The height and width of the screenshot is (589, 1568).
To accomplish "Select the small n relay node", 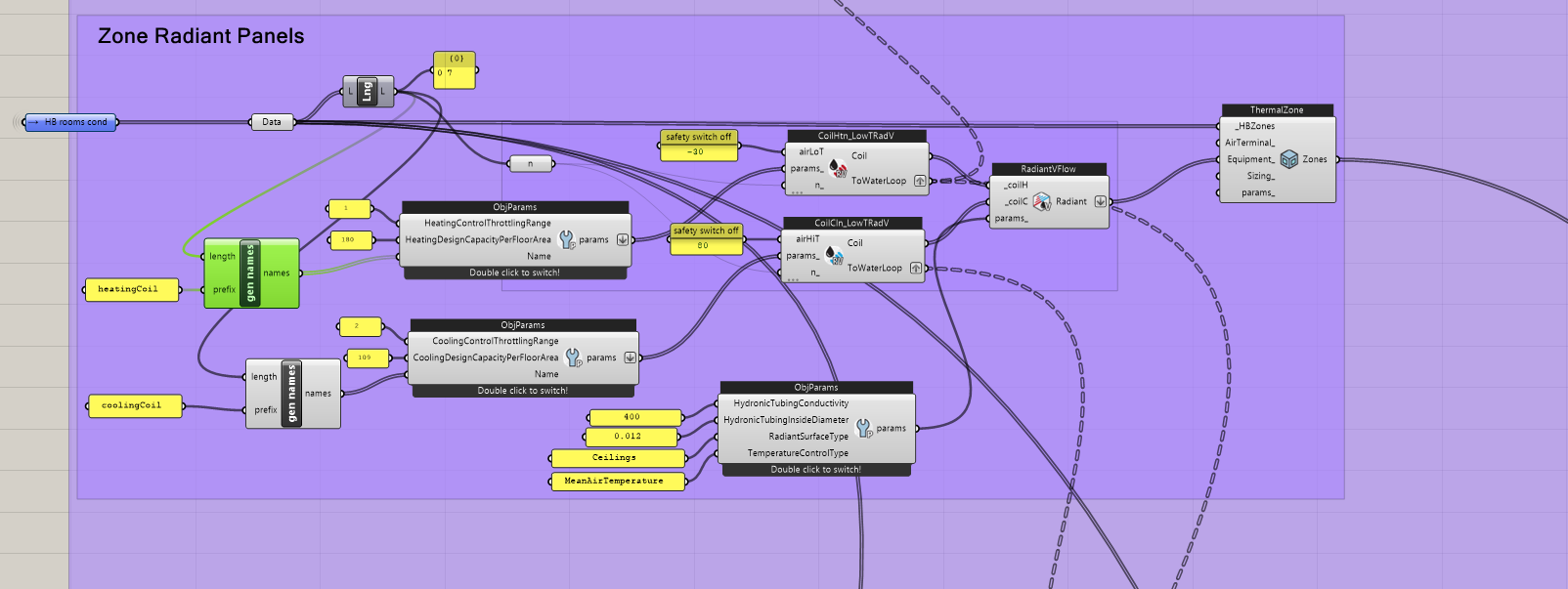I will [x=531, y=164].
